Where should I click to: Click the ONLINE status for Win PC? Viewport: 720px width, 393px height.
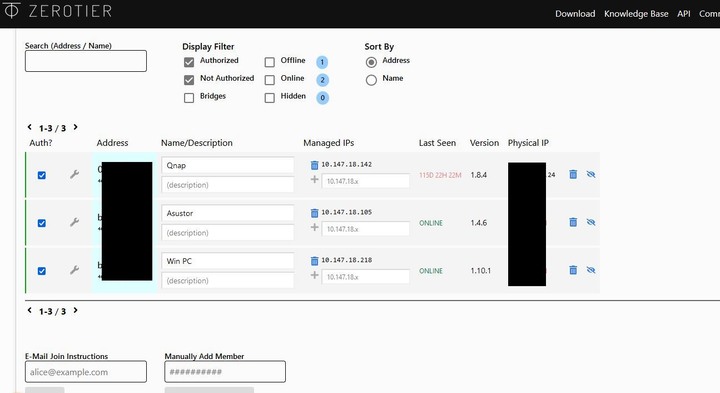click(431, 271)
